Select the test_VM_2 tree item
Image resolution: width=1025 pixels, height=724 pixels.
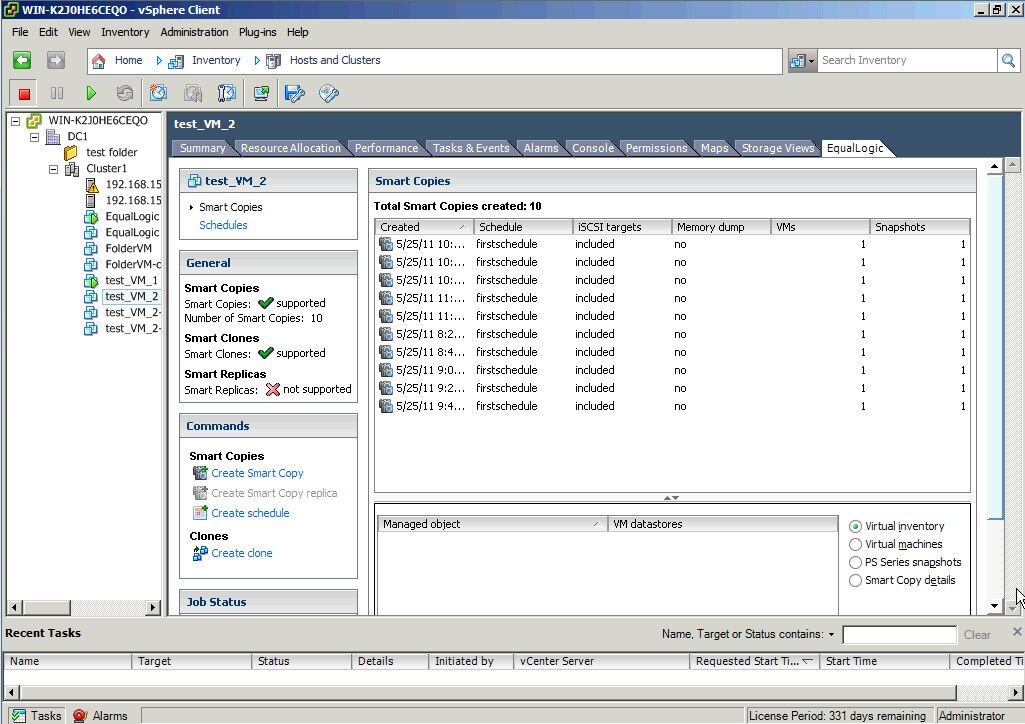131,297
